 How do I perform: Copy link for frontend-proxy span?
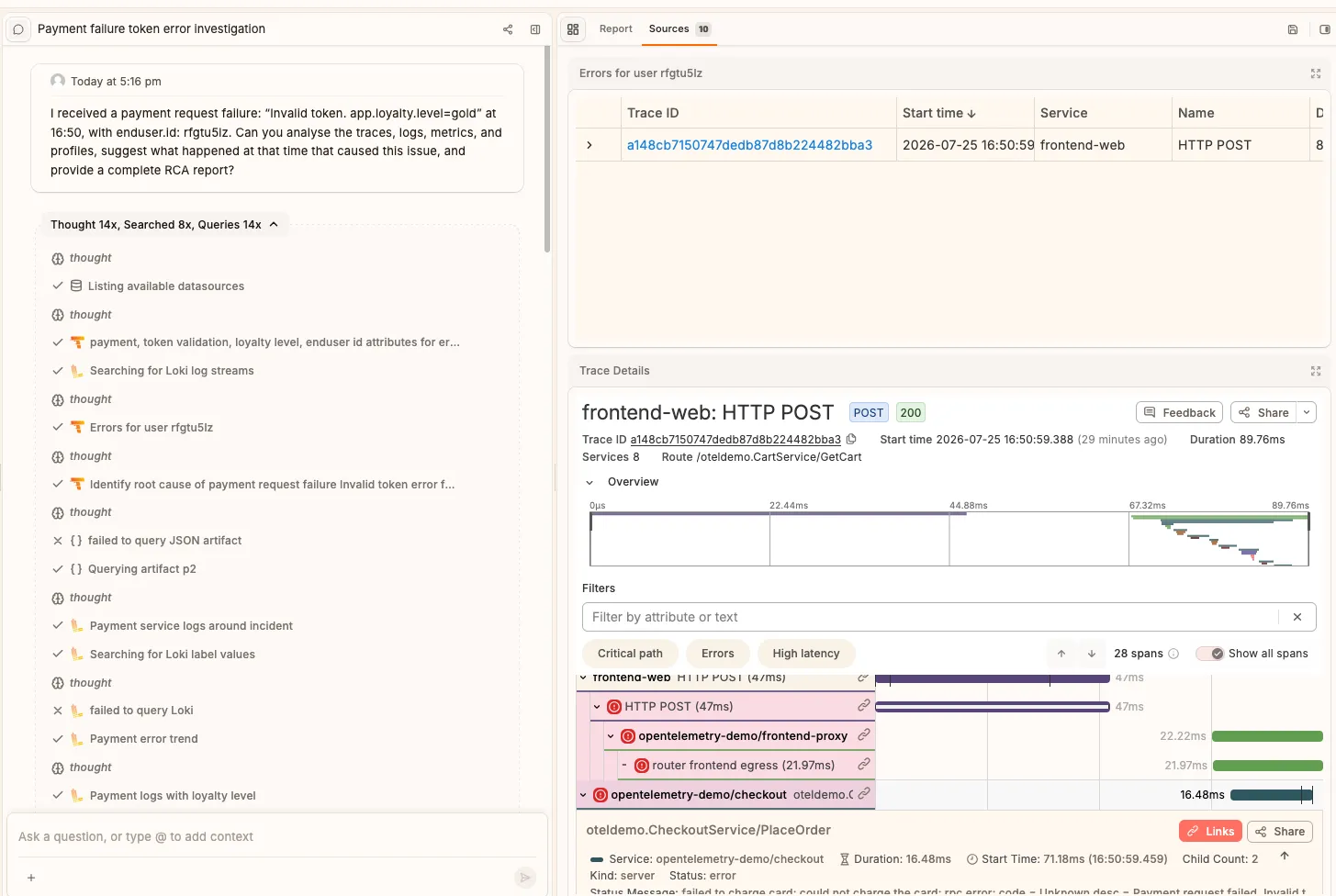point(863,735)
